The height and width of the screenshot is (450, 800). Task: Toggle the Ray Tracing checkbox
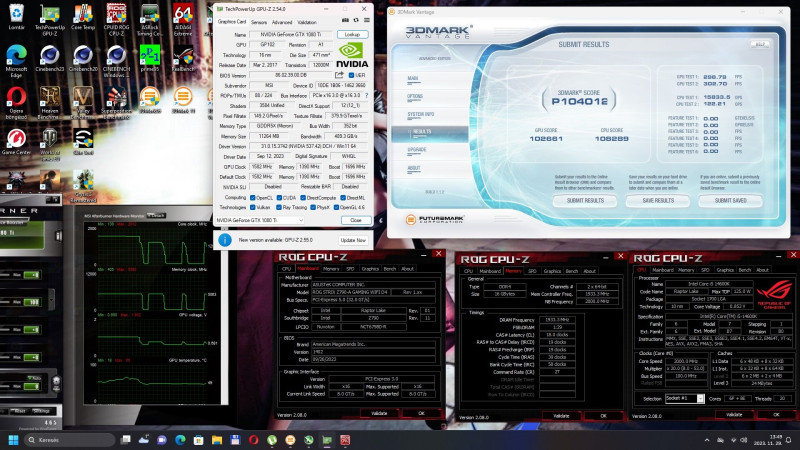pyautogui.click(x=279, y=207)
